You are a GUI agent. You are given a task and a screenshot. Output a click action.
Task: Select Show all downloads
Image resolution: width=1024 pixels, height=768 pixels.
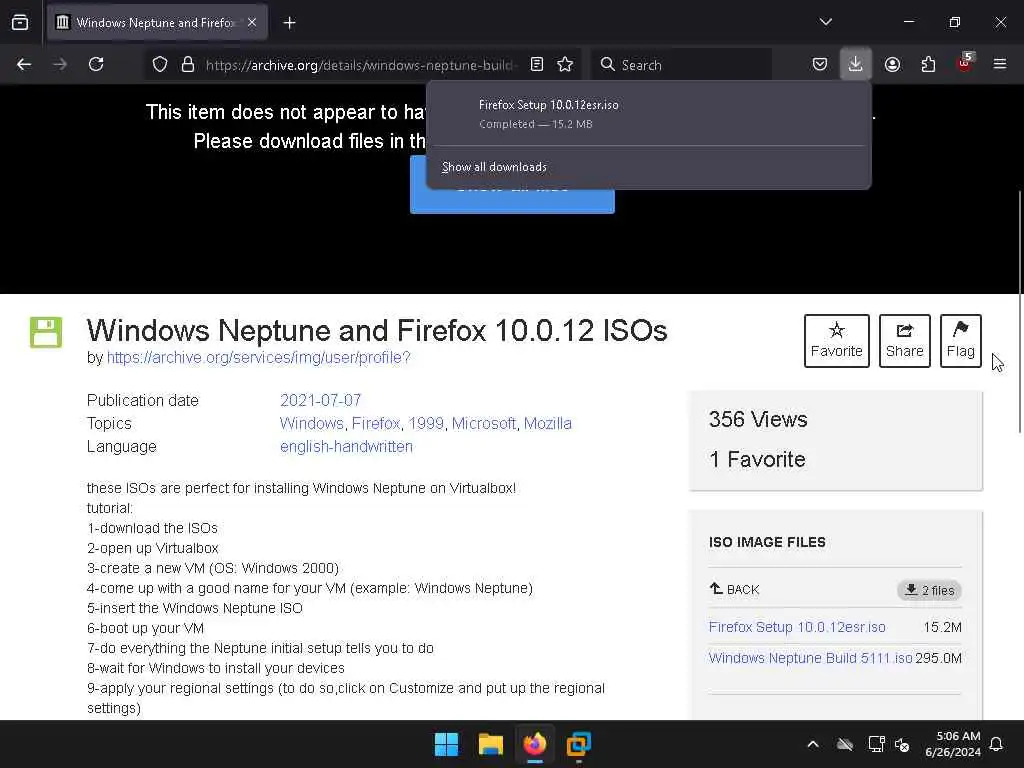click(x=494, y=167)
